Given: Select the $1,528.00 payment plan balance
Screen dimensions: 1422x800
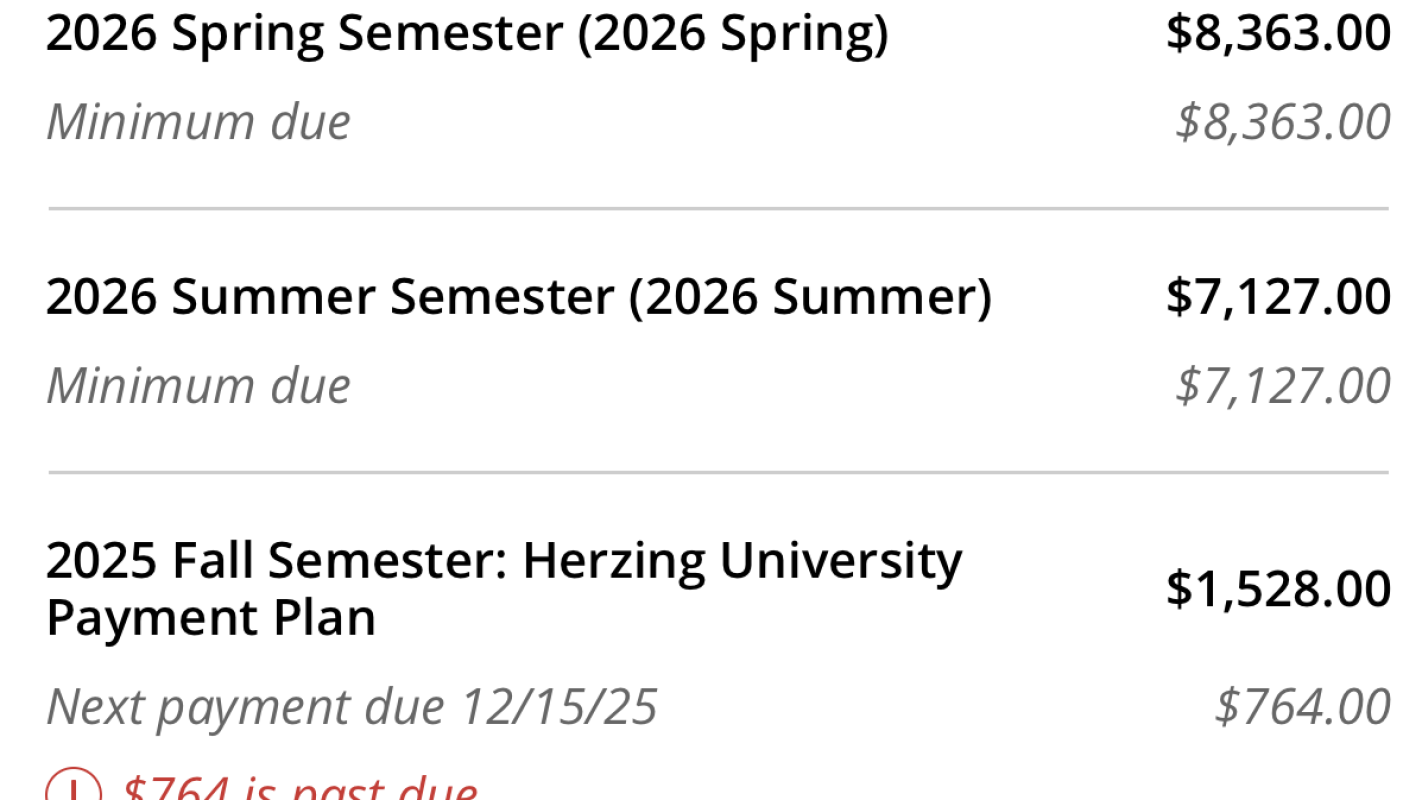Looking at the screenshot, I should 1278,589.
